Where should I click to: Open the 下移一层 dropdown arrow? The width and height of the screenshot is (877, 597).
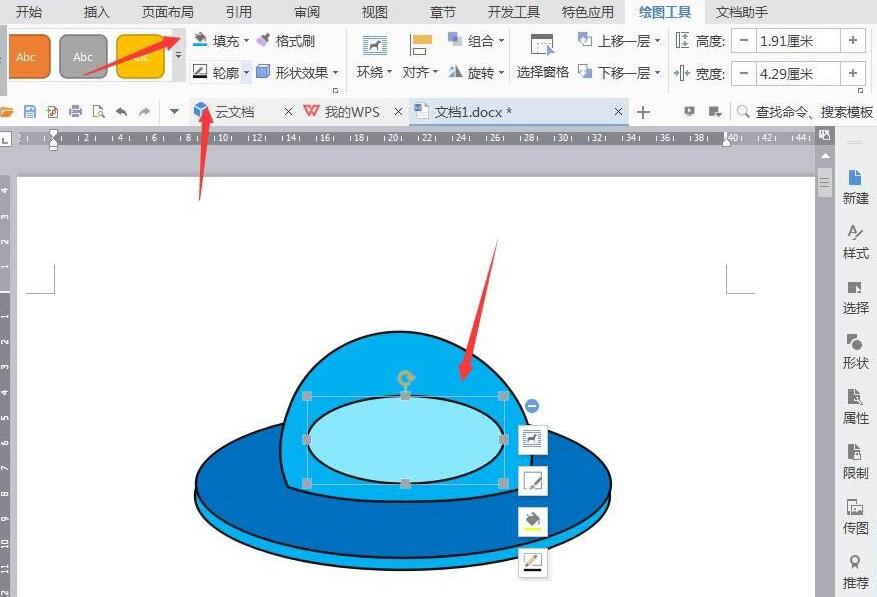(657, 73)
